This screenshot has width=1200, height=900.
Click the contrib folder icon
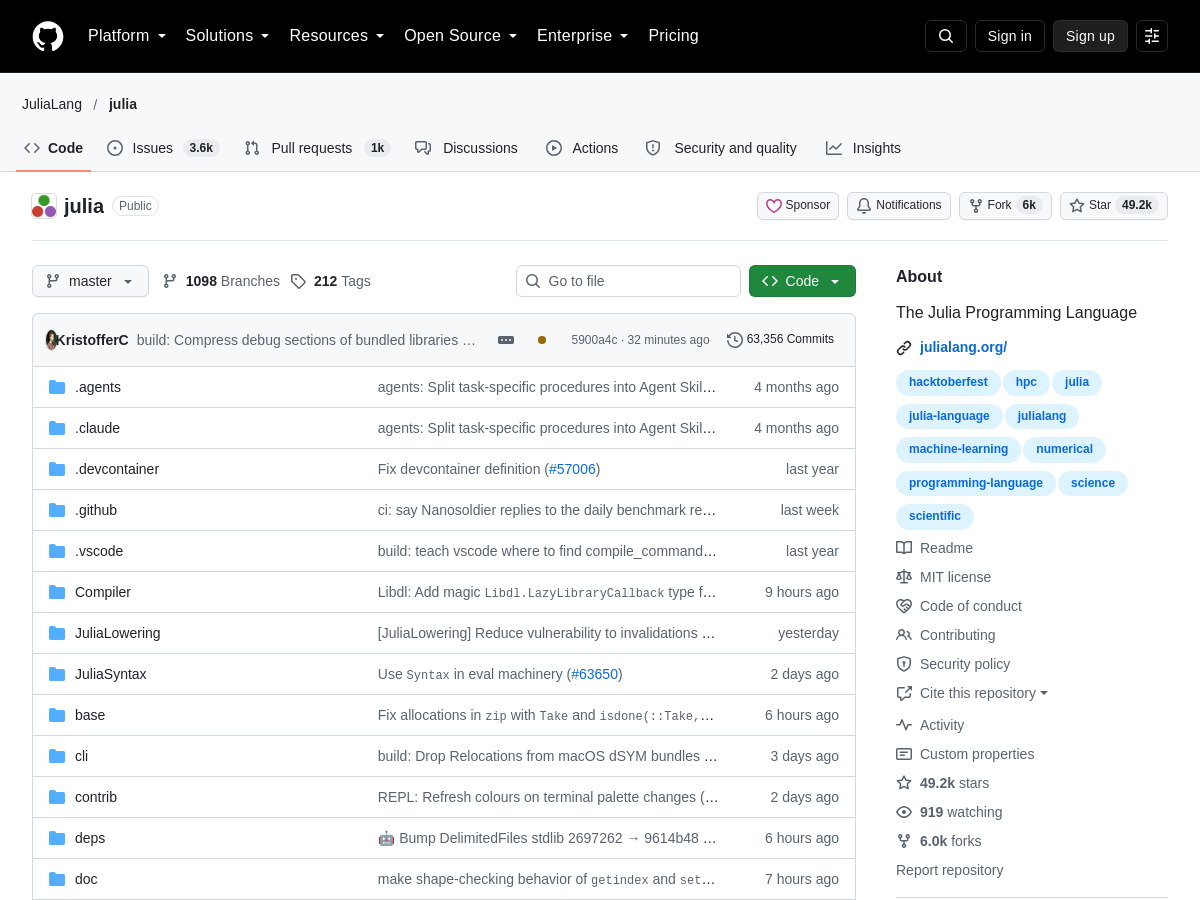pyautogui.click(x=57, y=797)
